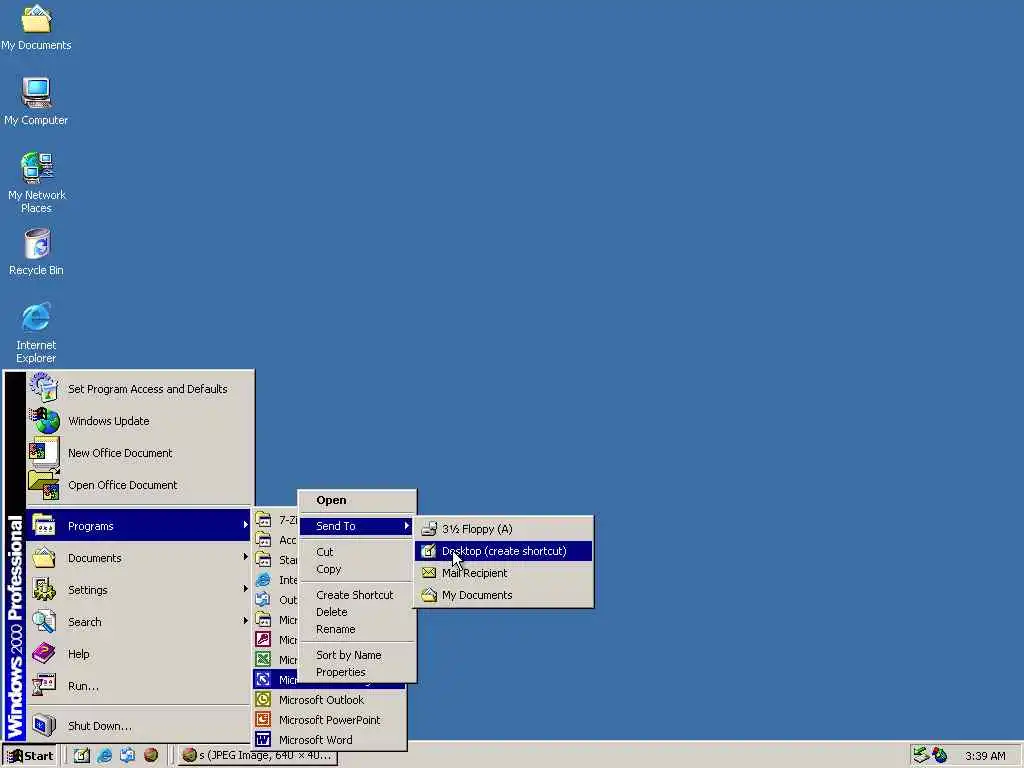Click the Run icon in Start menu

44,685
